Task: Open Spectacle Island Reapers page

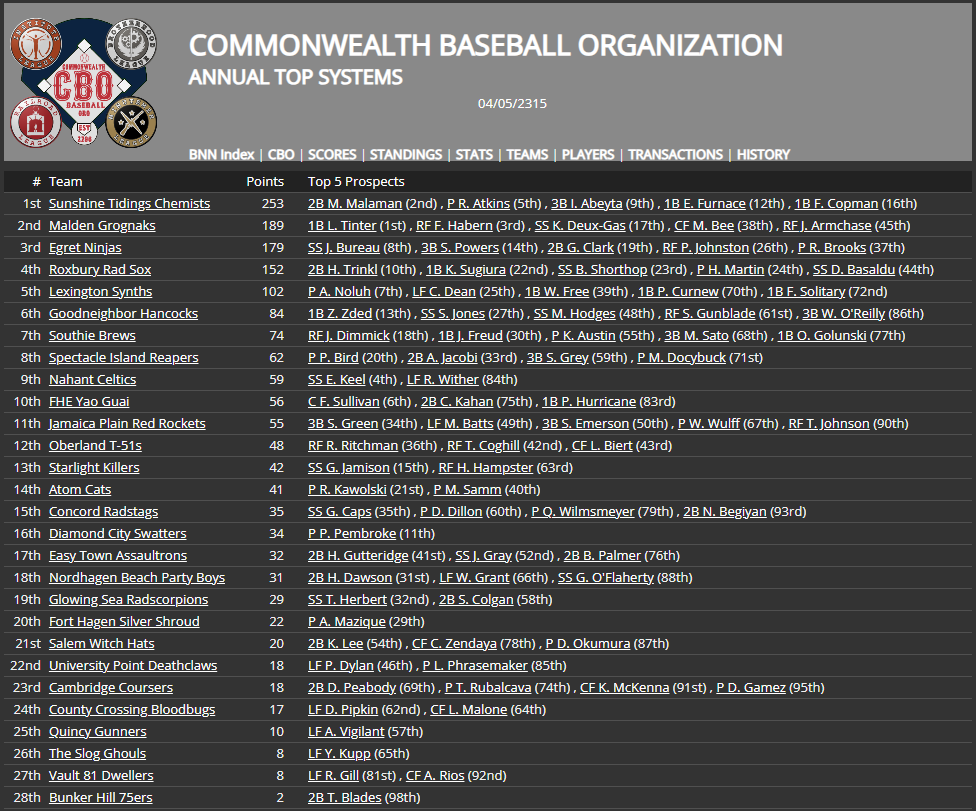Action: [x=124, y=357]
